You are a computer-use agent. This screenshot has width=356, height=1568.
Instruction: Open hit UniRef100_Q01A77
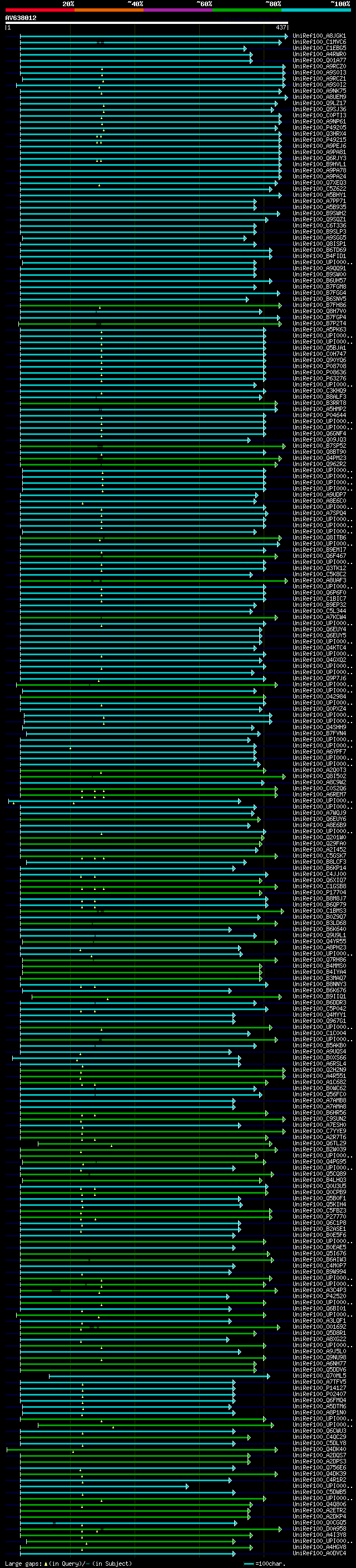[x=319, y=60]
